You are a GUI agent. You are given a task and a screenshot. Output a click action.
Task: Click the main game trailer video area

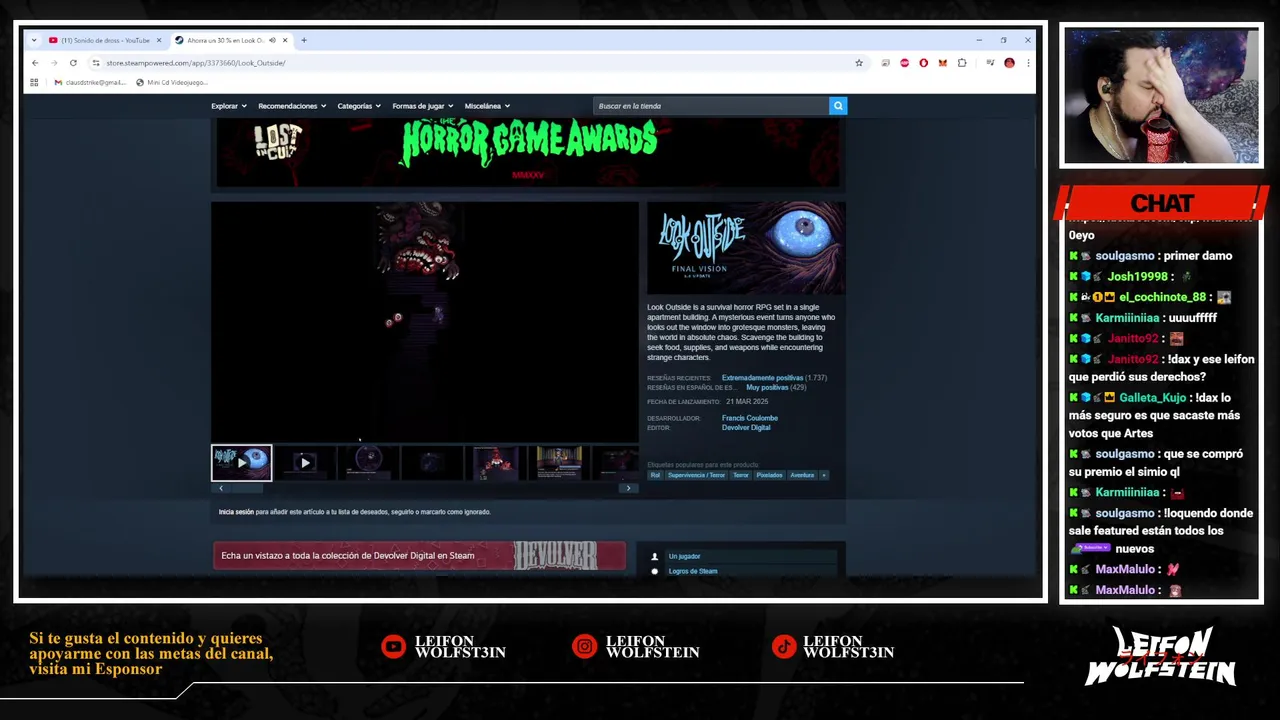point(425,322)
